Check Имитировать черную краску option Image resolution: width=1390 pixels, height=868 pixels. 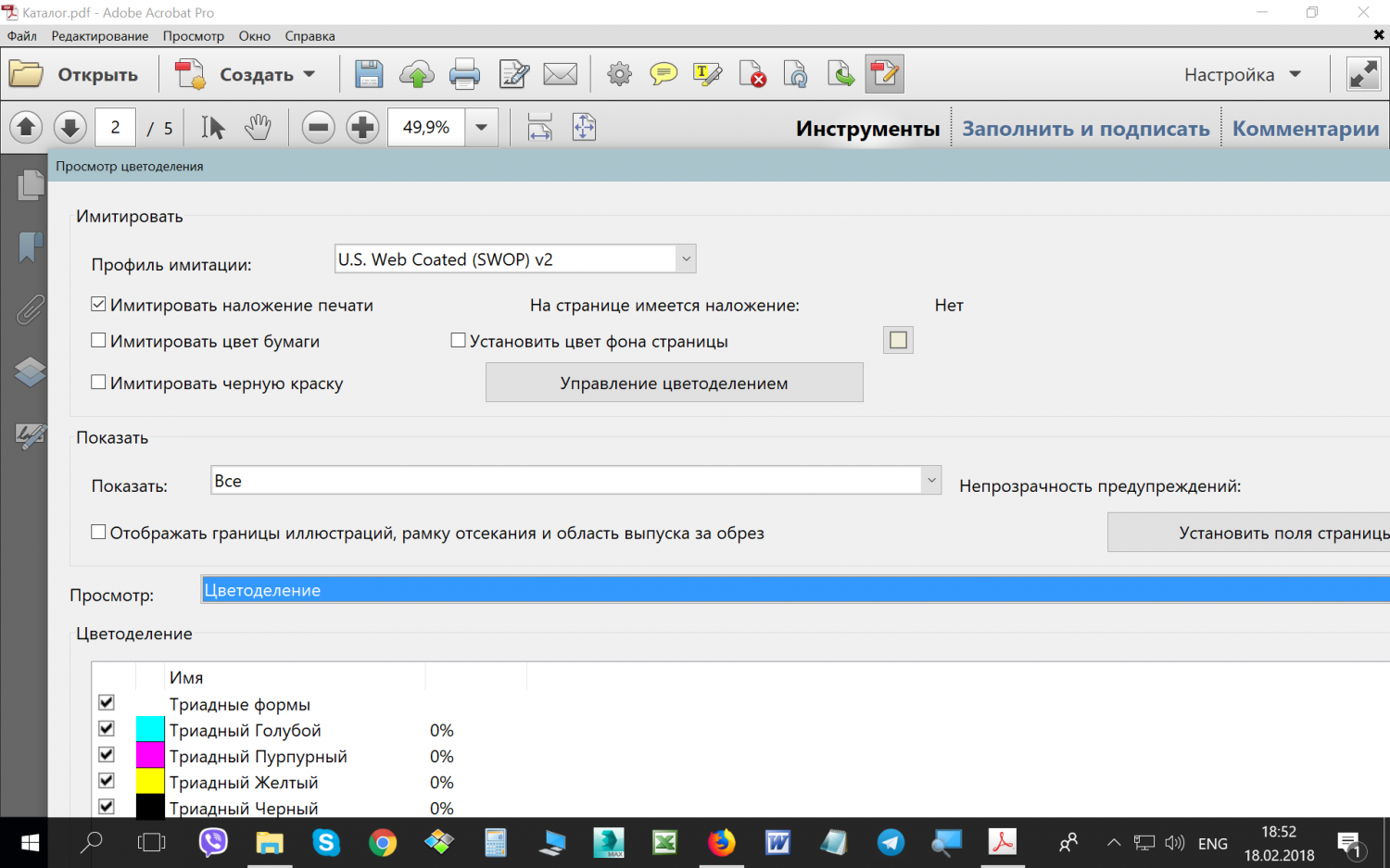(98, 383)
